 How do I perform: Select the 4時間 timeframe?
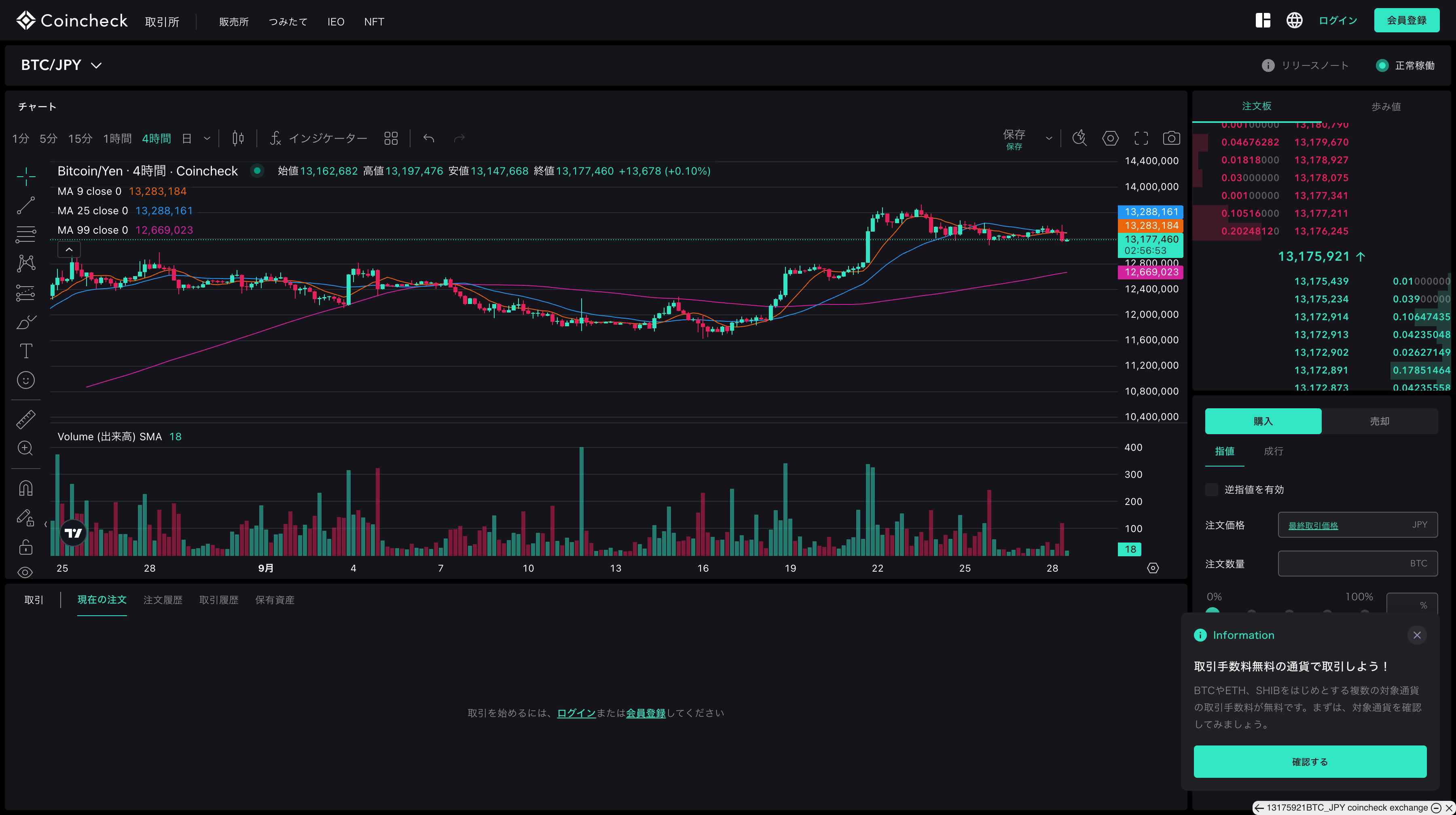[157, 138]
